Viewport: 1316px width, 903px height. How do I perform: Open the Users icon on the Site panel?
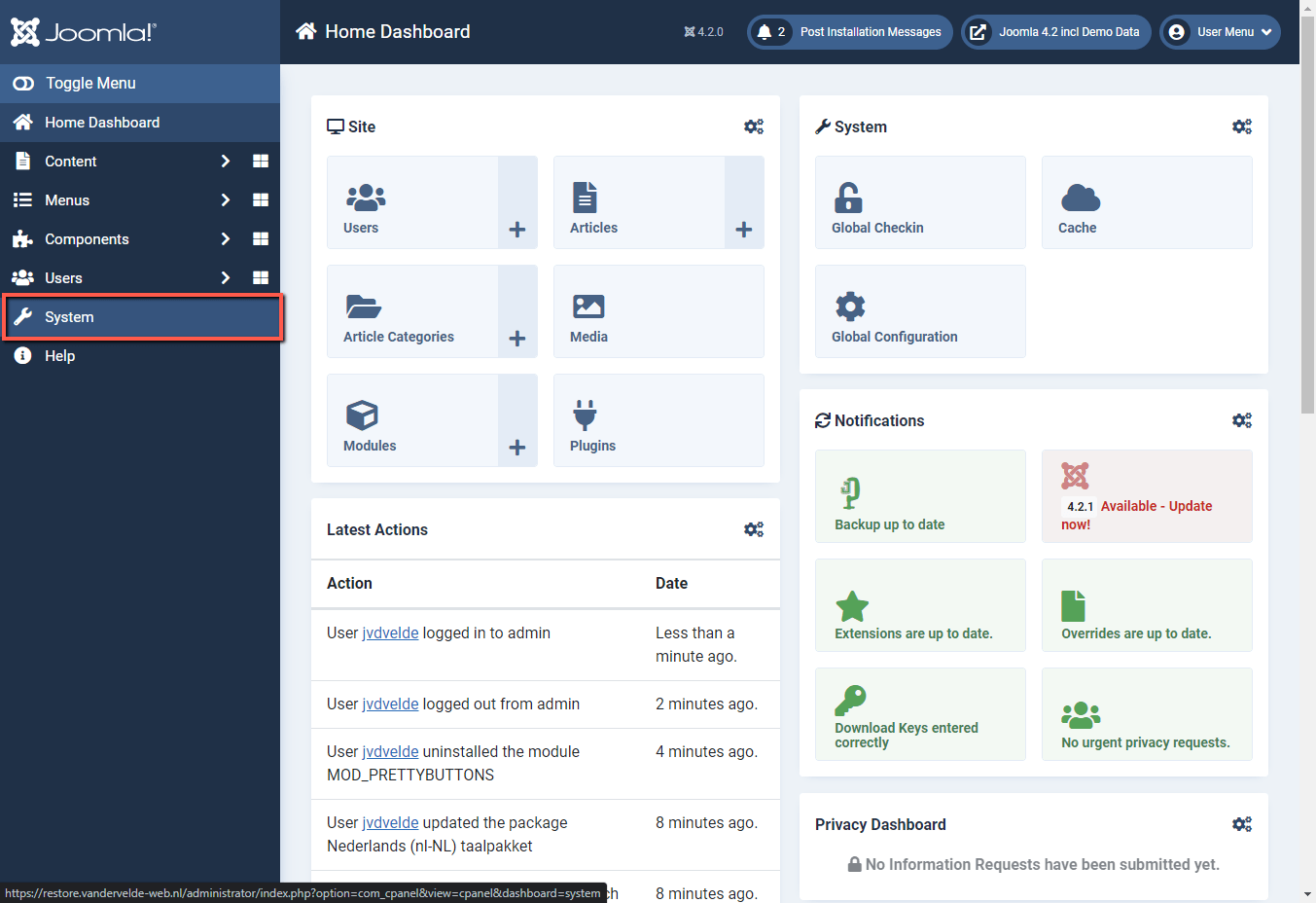[x=365, y=197]
